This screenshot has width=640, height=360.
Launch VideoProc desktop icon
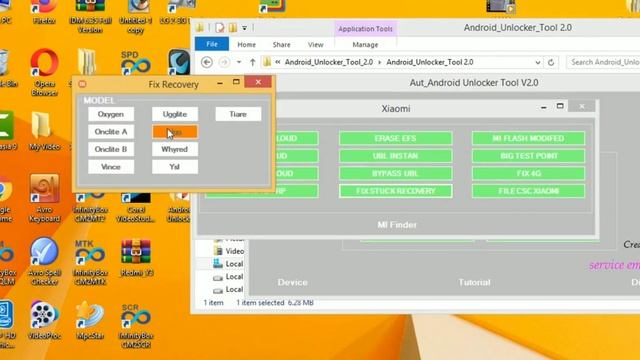click(x=44, y=320)
